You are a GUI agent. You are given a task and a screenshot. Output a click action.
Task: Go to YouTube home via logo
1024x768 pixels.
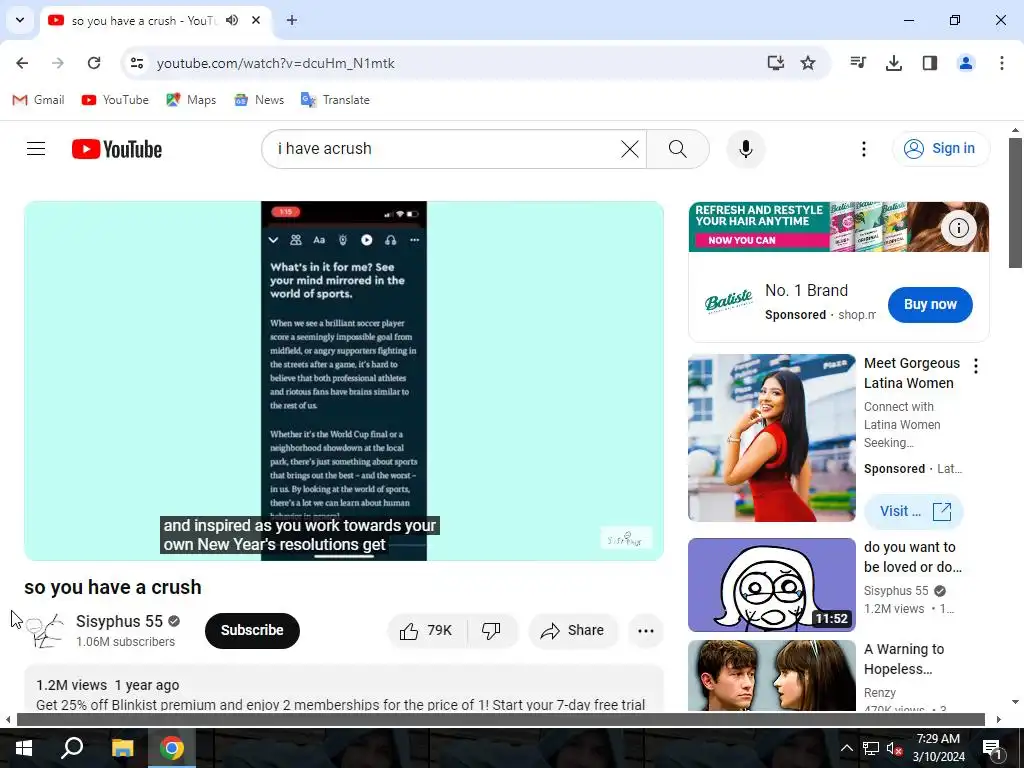[x=117, y=149]
